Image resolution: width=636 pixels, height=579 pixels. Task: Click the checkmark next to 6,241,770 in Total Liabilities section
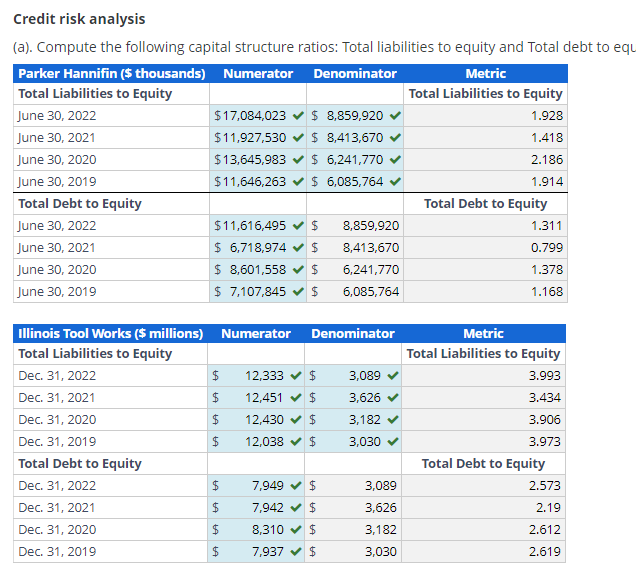coord(395,159)
